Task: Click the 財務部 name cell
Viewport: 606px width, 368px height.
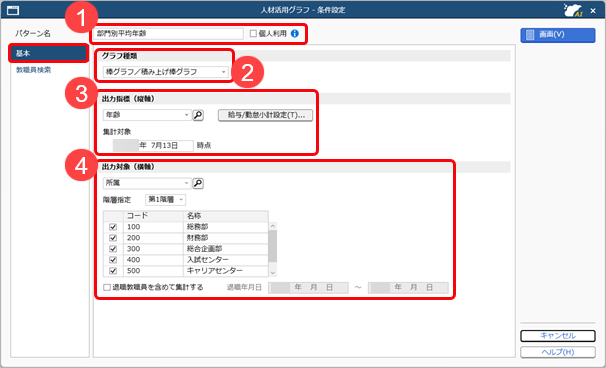Action: coord(226,238)
